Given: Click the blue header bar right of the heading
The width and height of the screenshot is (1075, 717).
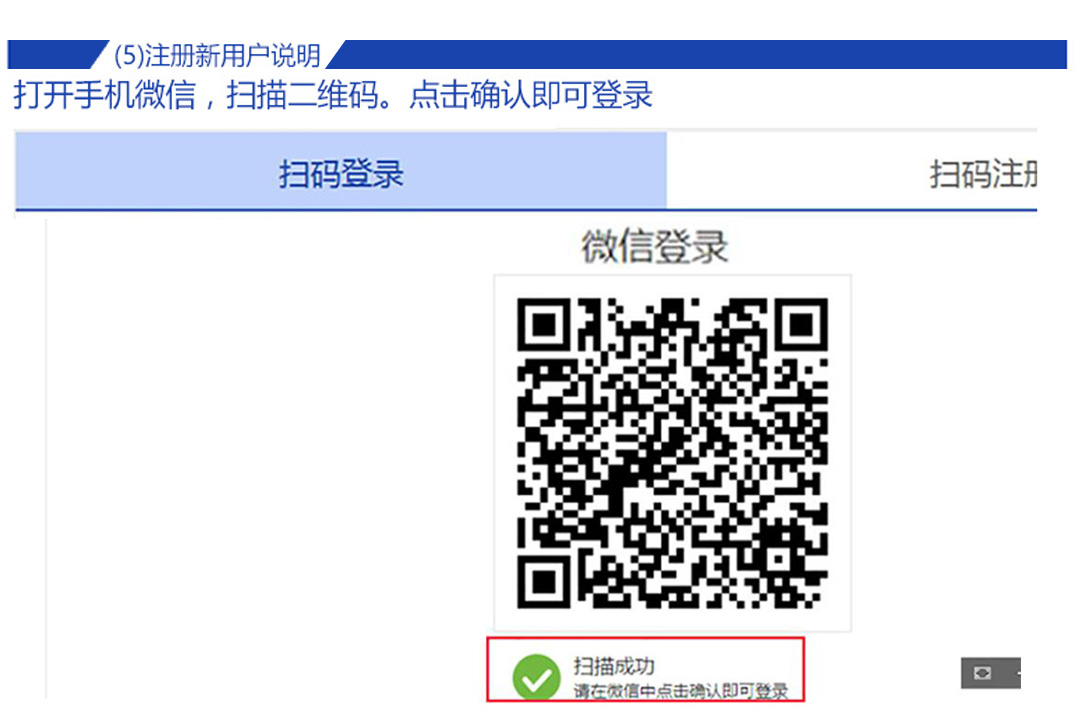Looking at the screenshot, I should 699,54.
